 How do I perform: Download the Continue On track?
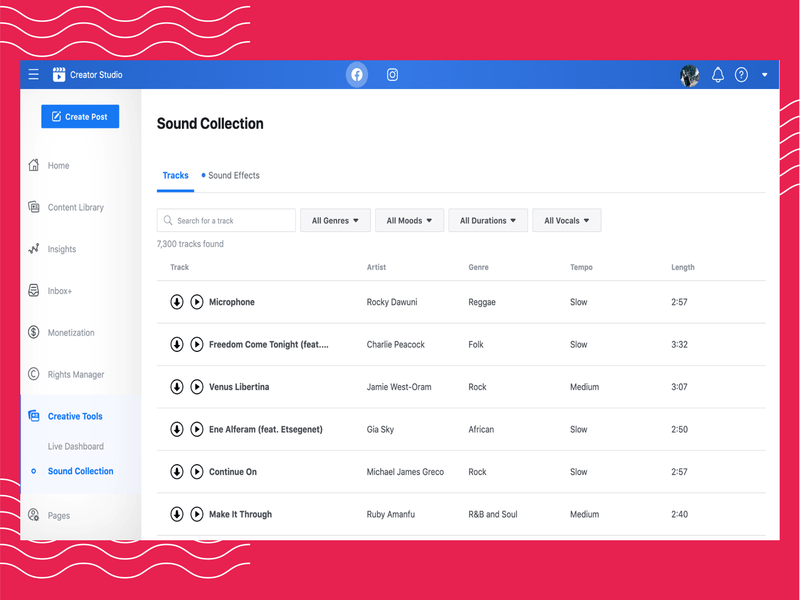[x=177, y=471]
